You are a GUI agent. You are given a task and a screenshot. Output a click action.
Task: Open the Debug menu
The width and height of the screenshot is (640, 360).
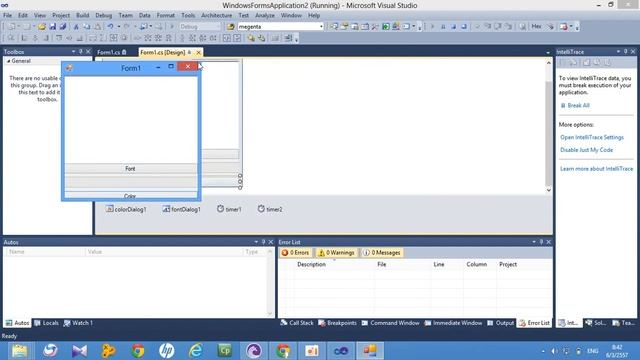pyautogui.click(x=104, y=16)
